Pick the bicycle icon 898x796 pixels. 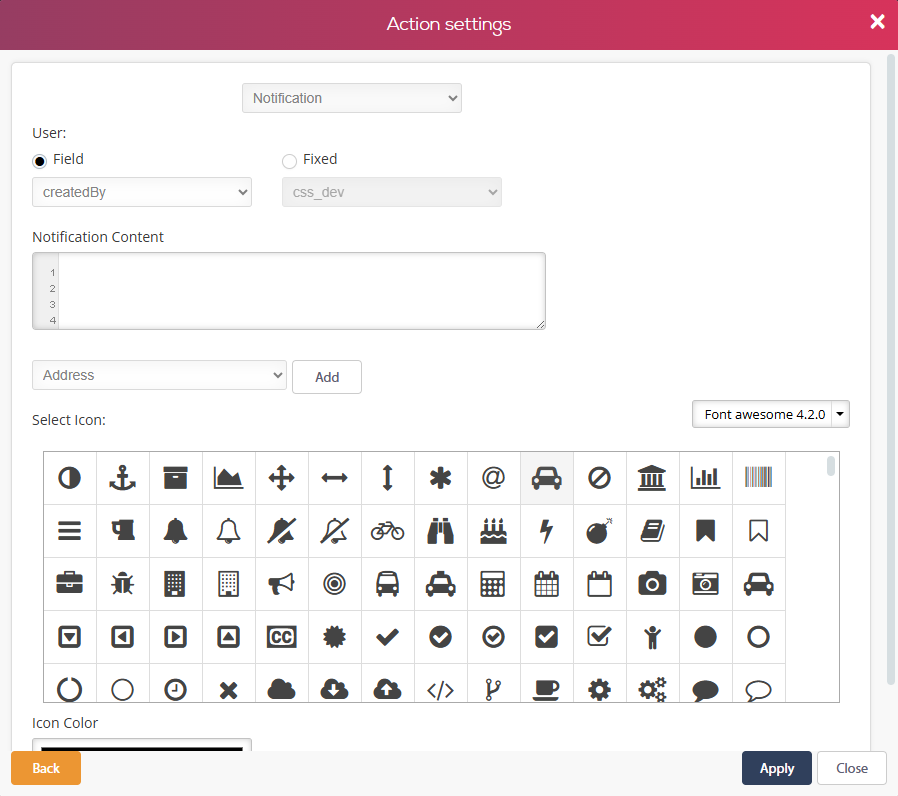pyautogui.click(x=388, y=531)
